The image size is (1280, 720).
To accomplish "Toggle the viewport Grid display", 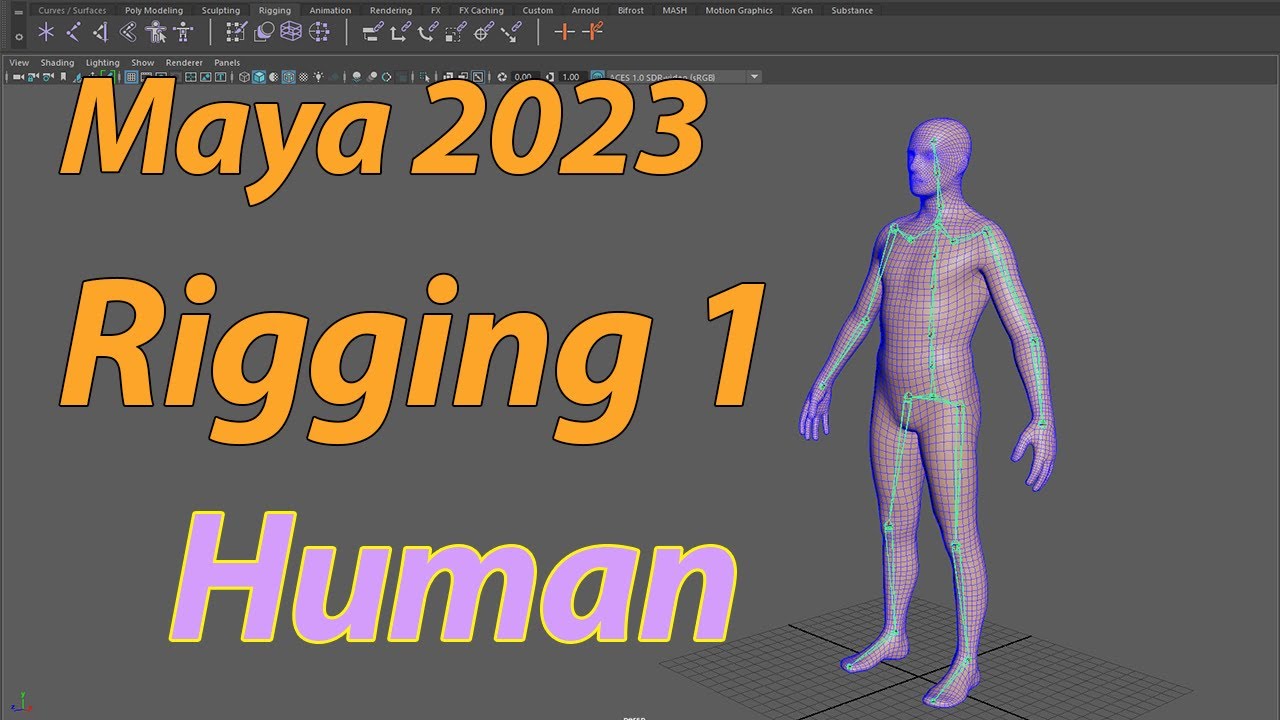I will [131, 76].
